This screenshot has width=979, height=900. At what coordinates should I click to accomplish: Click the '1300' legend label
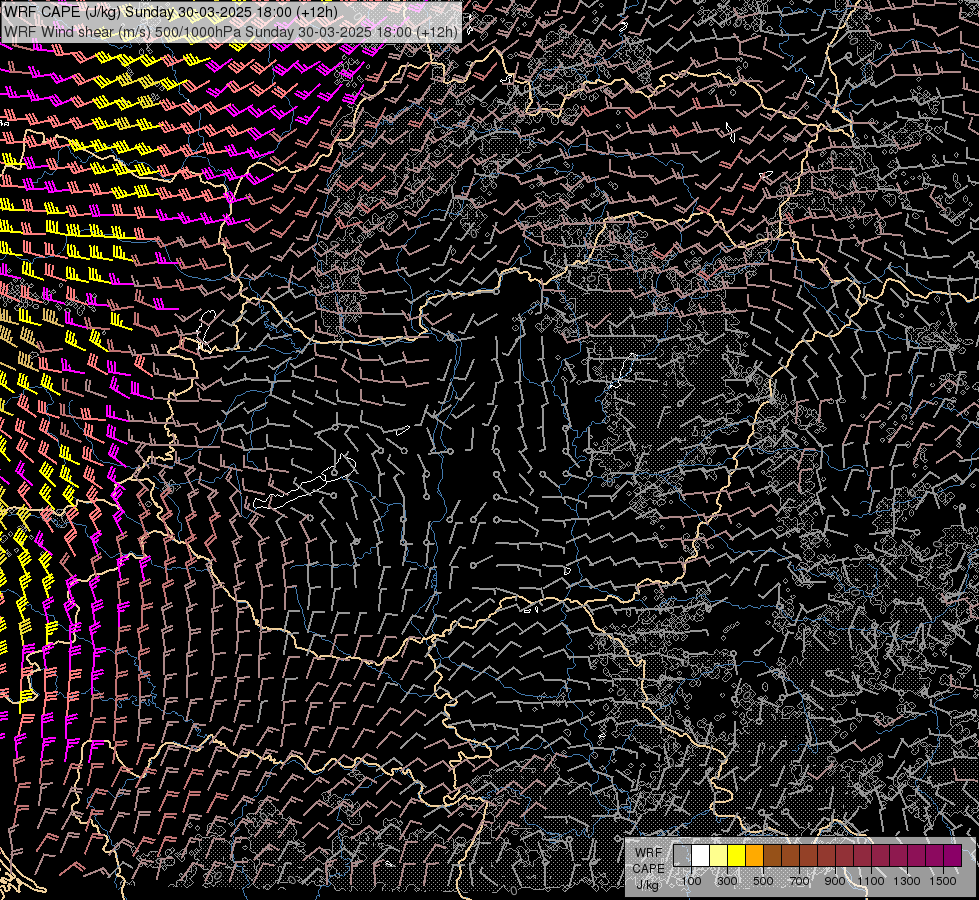click(907, 881)
